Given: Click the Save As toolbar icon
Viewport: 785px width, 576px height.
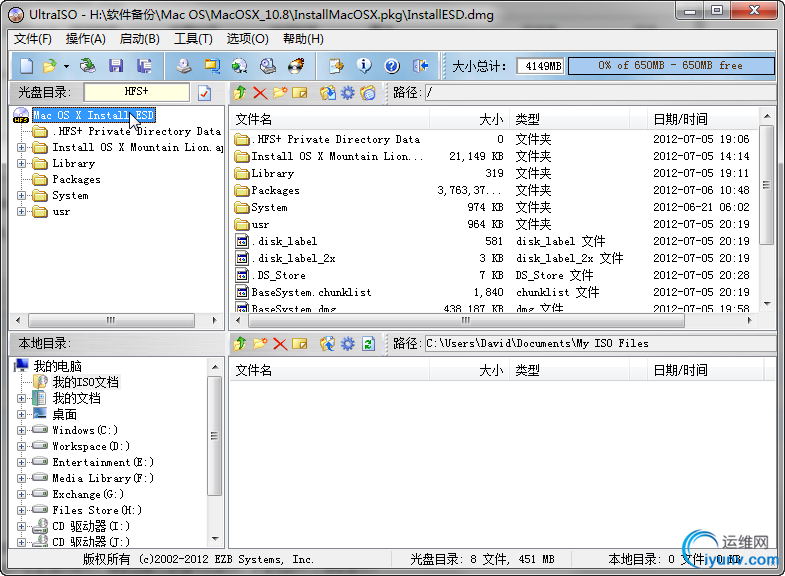Looking at the screenshot, I should point(144,66).
